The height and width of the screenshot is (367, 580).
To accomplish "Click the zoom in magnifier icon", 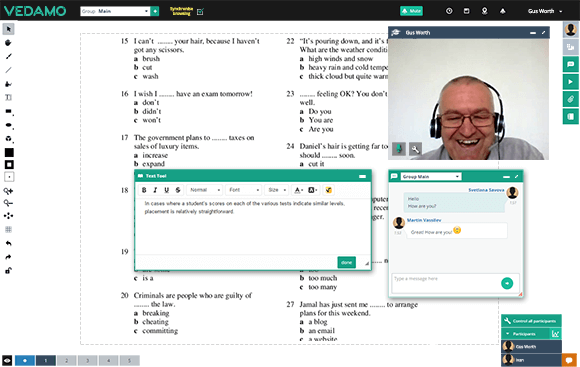I will pyautogui.click(x=8, y=191).
